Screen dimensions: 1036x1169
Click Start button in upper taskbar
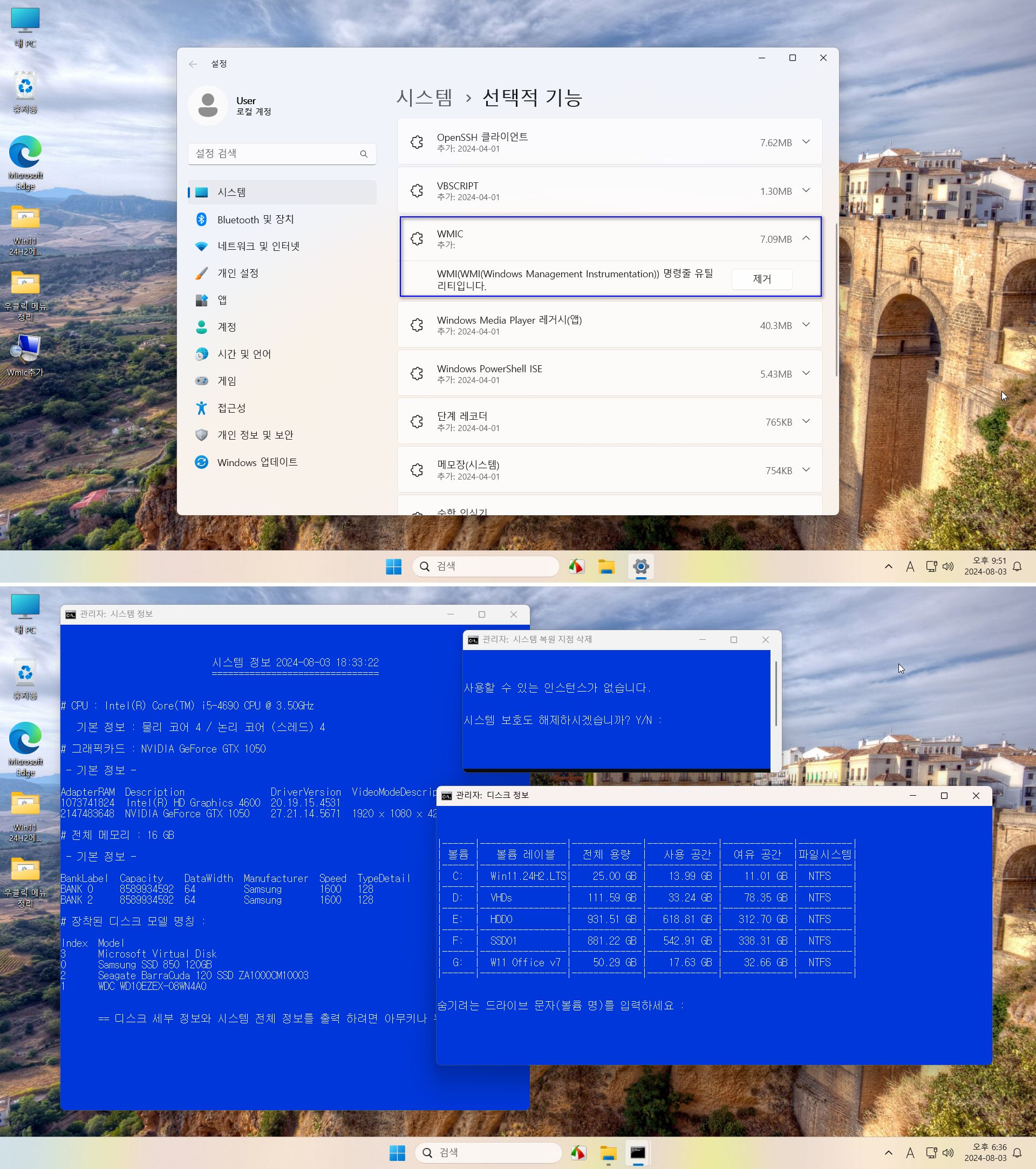click(x=393, y=567)
